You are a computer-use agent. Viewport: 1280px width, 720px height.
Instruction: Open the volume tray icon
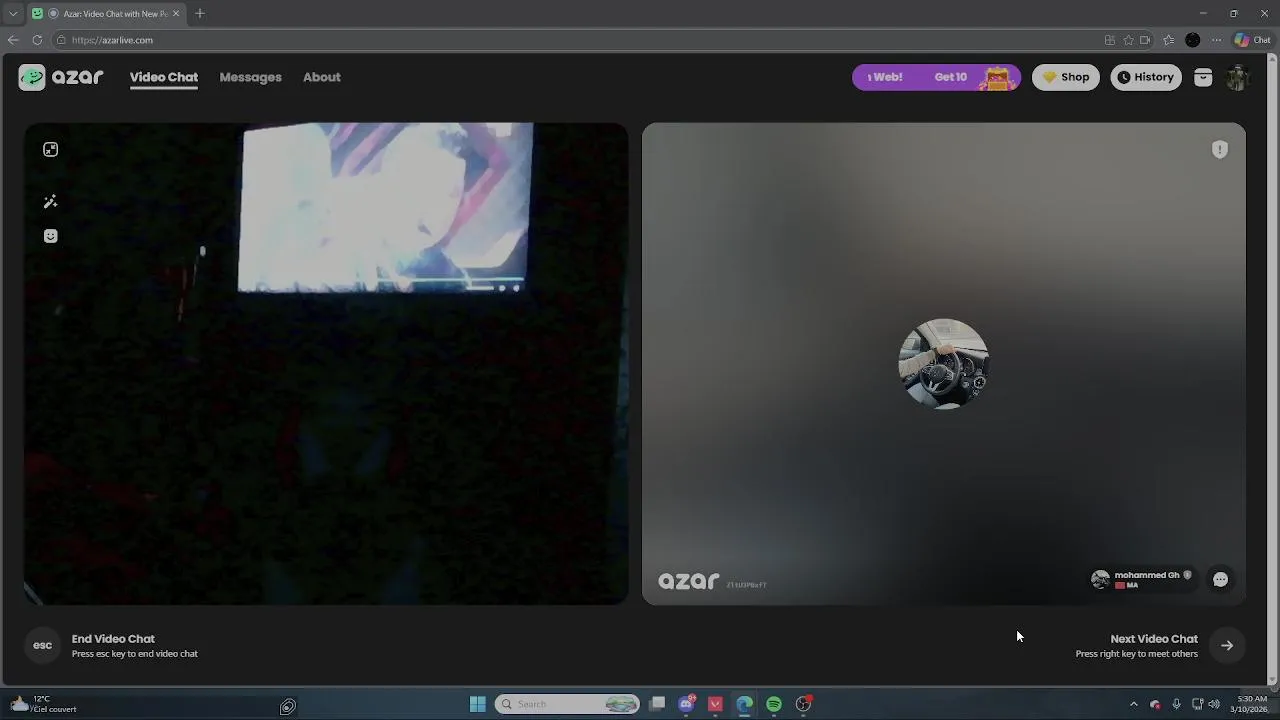1215,704
